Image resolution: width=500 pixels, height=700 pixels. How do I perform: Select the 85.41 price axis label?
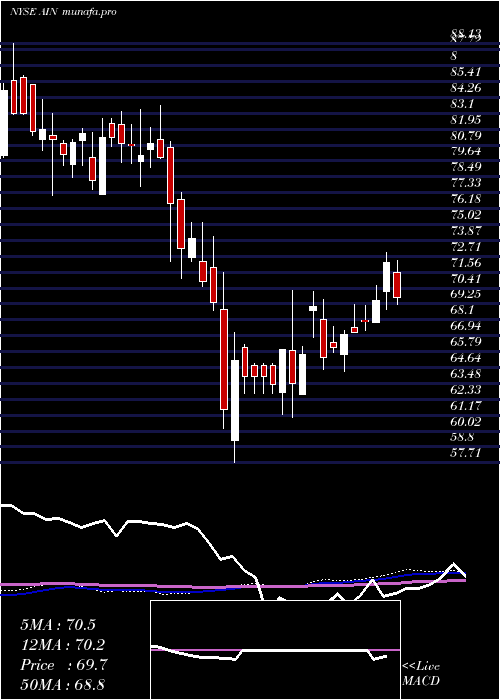[x=467, y=71]
